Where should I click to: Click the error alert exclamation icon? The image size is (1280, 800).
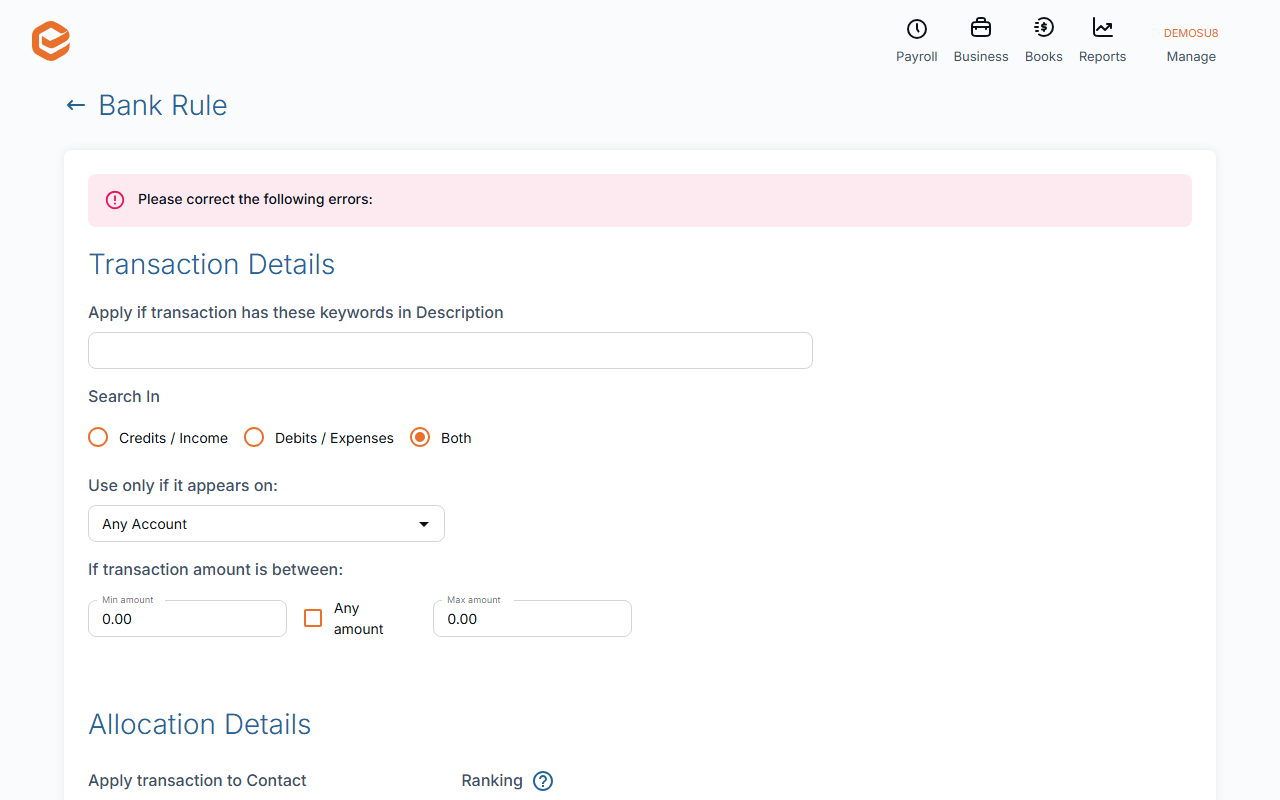pyautogui.click(x=115, y=200)
